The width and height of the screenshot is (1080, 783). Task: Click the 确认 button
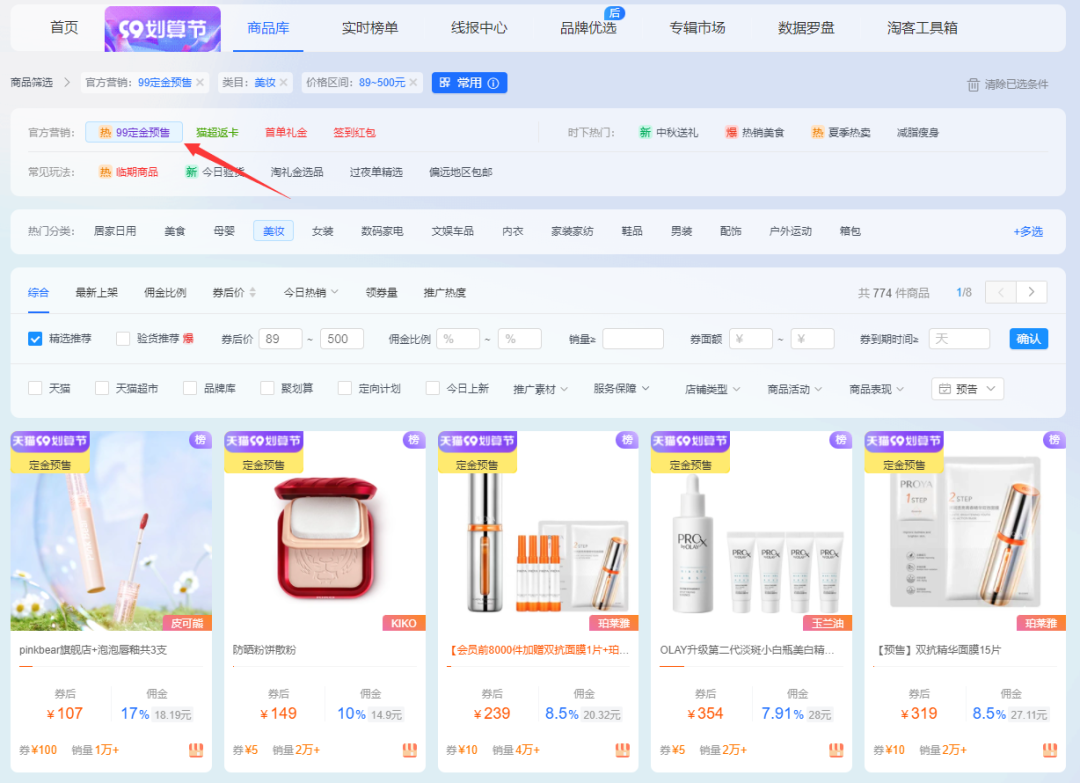tap(1028, 339)
